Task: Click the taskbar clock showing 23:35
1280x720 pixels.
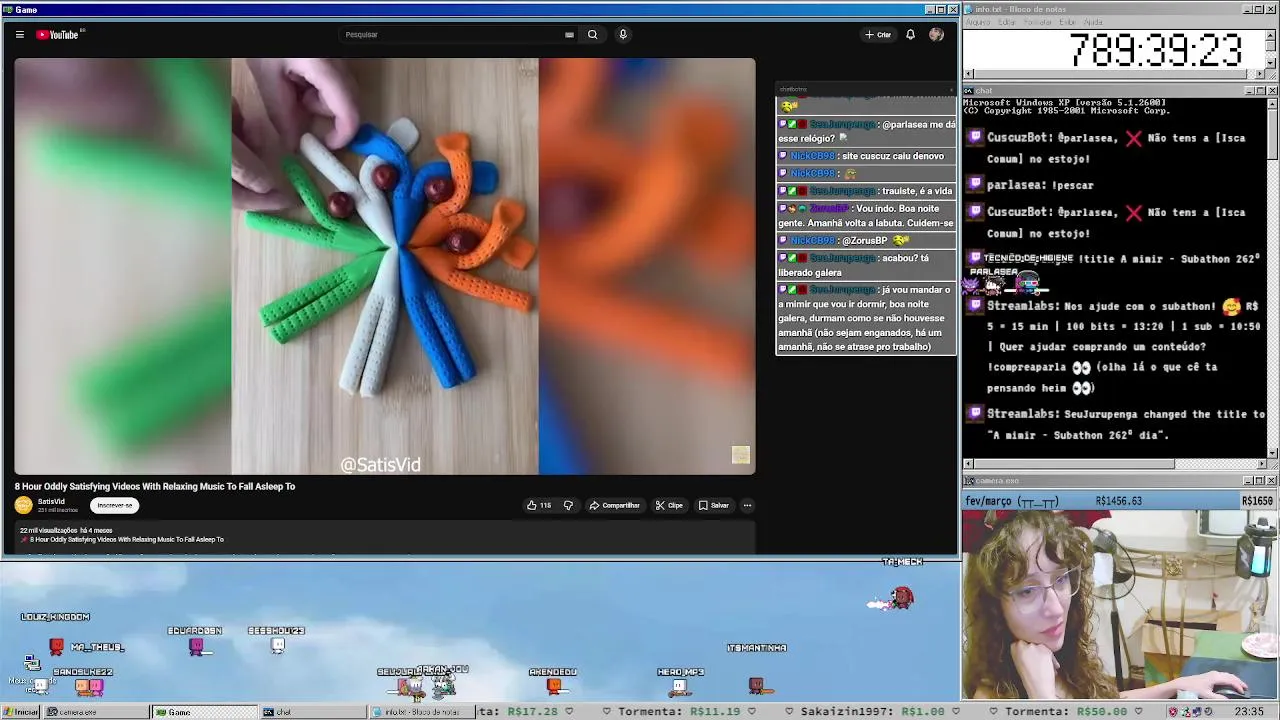Action: [1249, 712]
